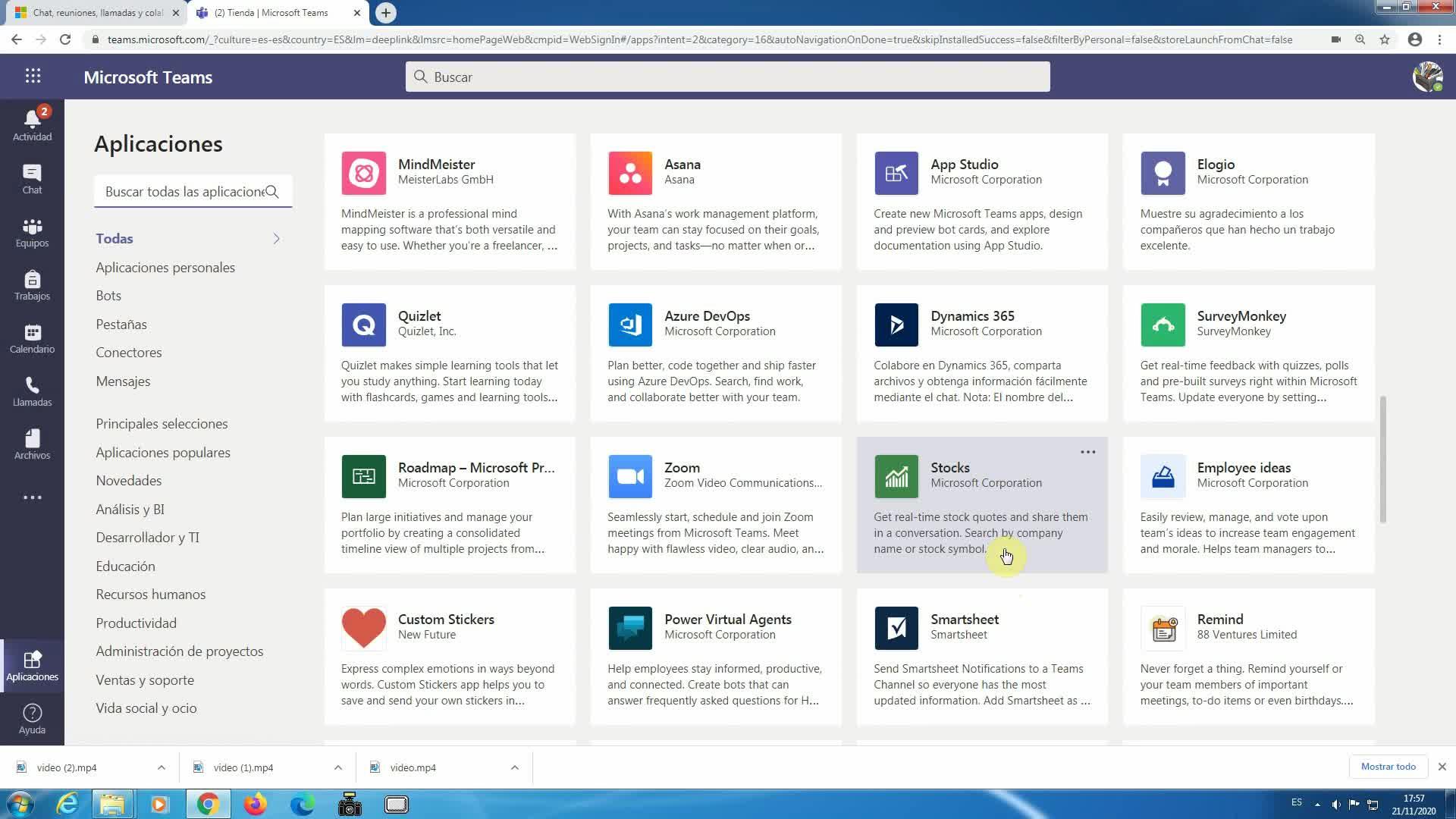Screen dimensions: 1456x819
Task: Open the Windows Start menu
Action: pyautogui.click(x=20, y=804)
